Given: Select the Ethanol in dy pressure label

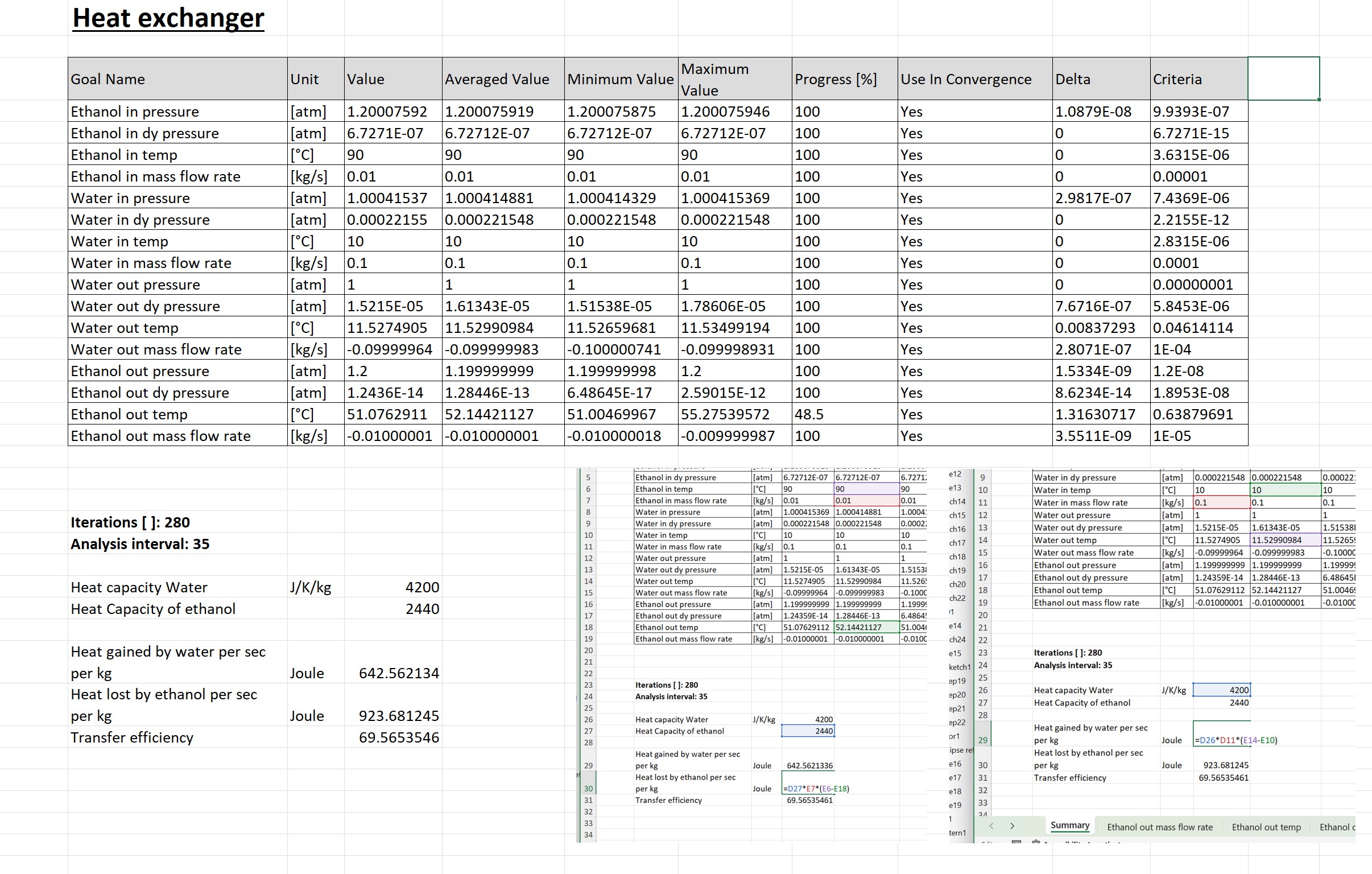Looking at the screenshot, I should [178, 133].
